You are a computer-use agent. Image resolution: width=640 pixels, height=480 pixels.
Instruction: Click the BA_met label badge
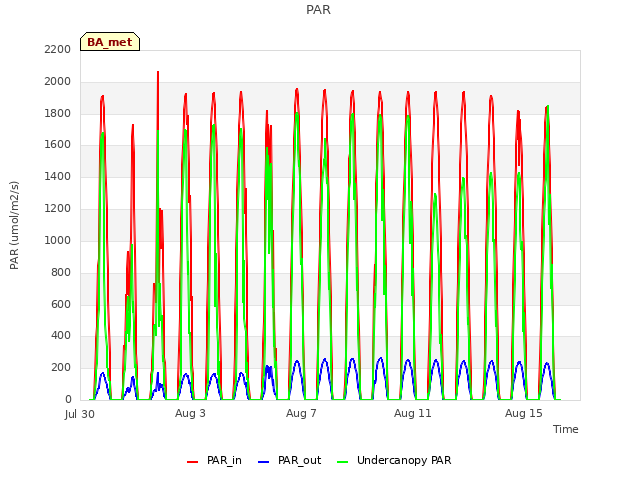pos(110,42)
